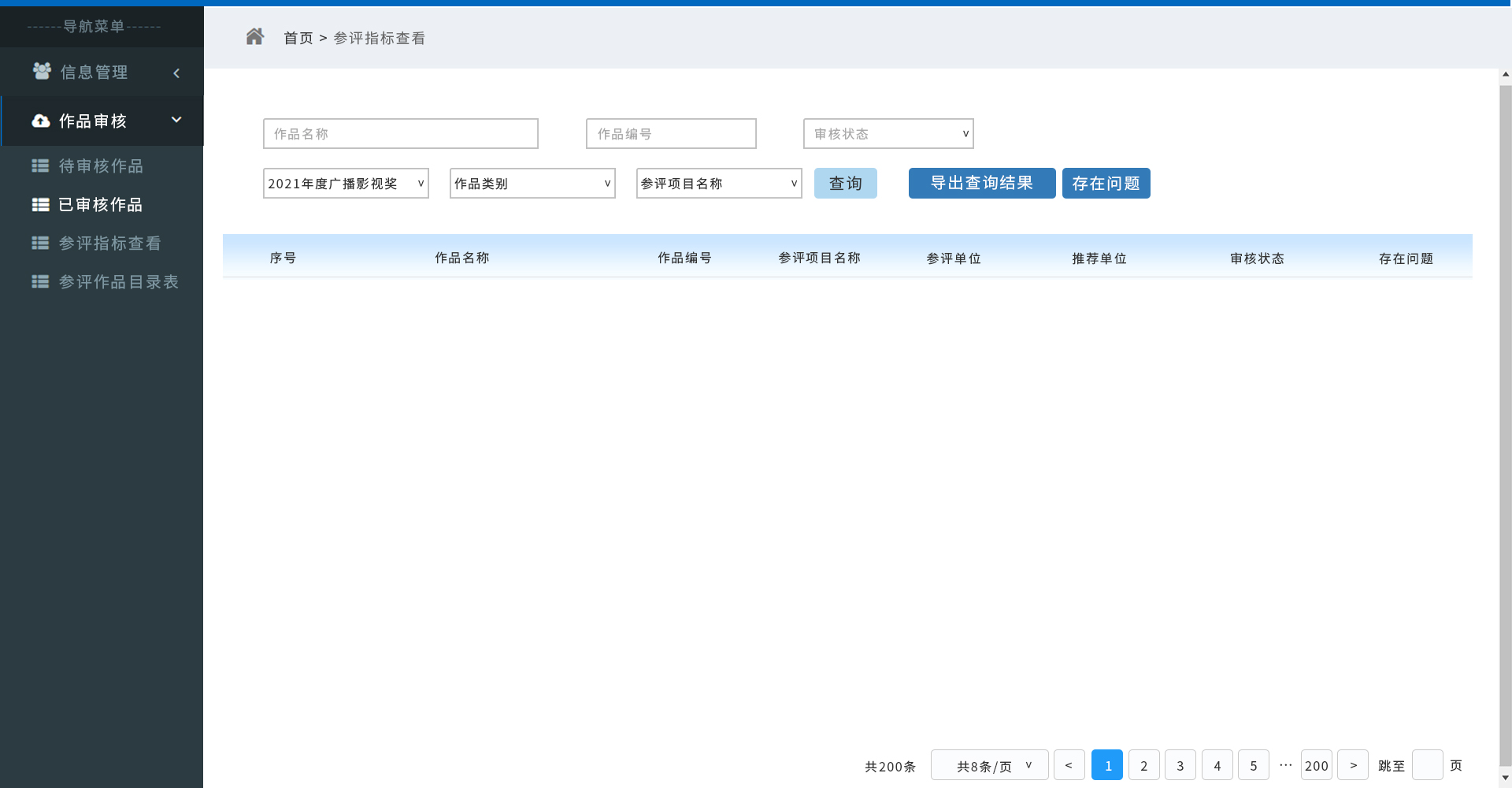Open the 参评项目名称 dropdown

click(719, 184)
